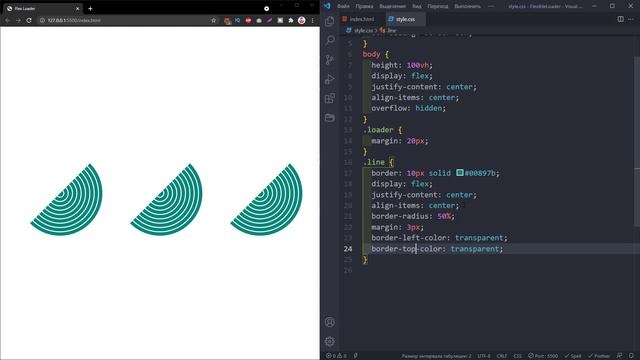
Task: Click line number 24 in the gutter
Action: 348,249
